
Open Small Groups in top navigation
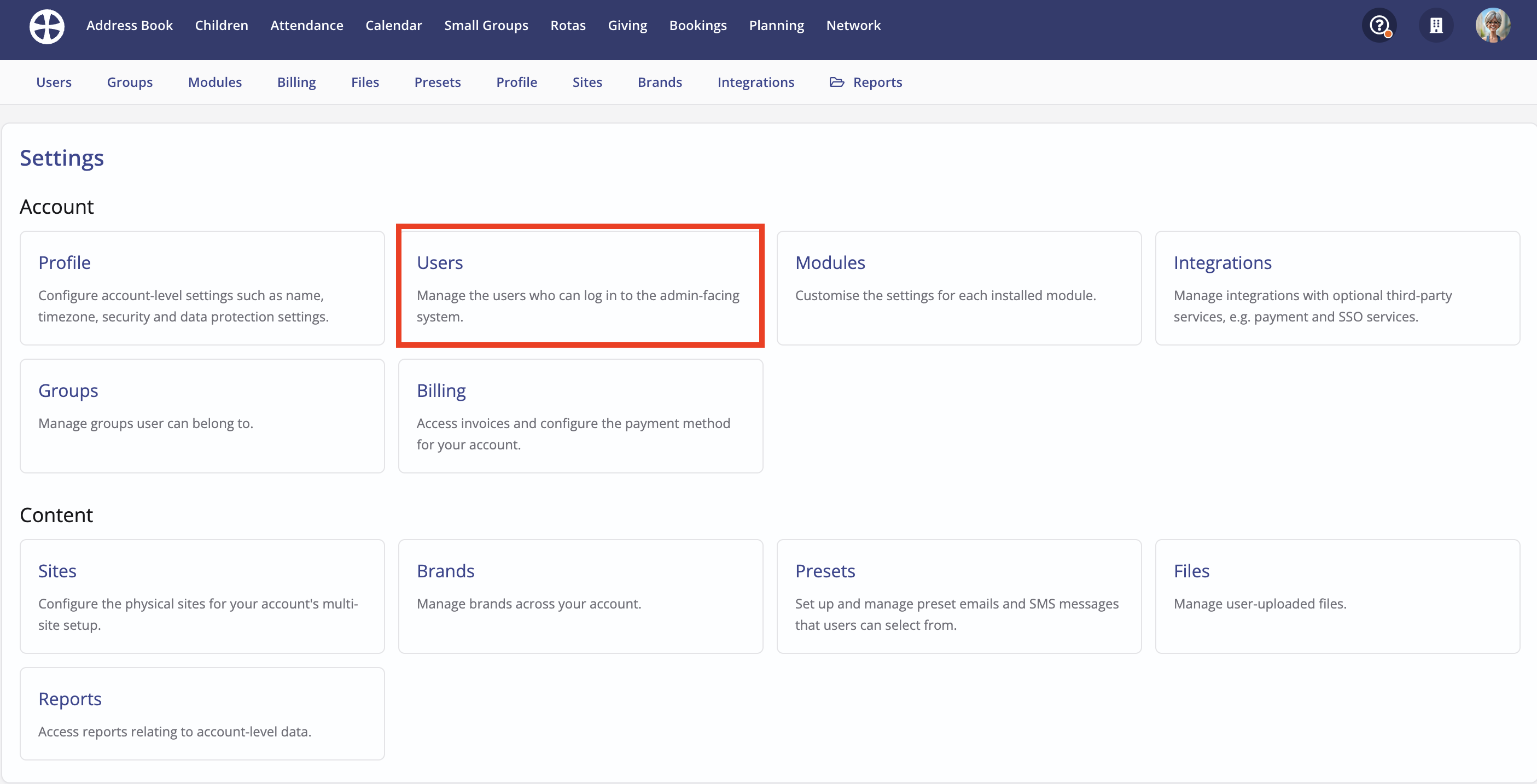click(x=486, y=26)
